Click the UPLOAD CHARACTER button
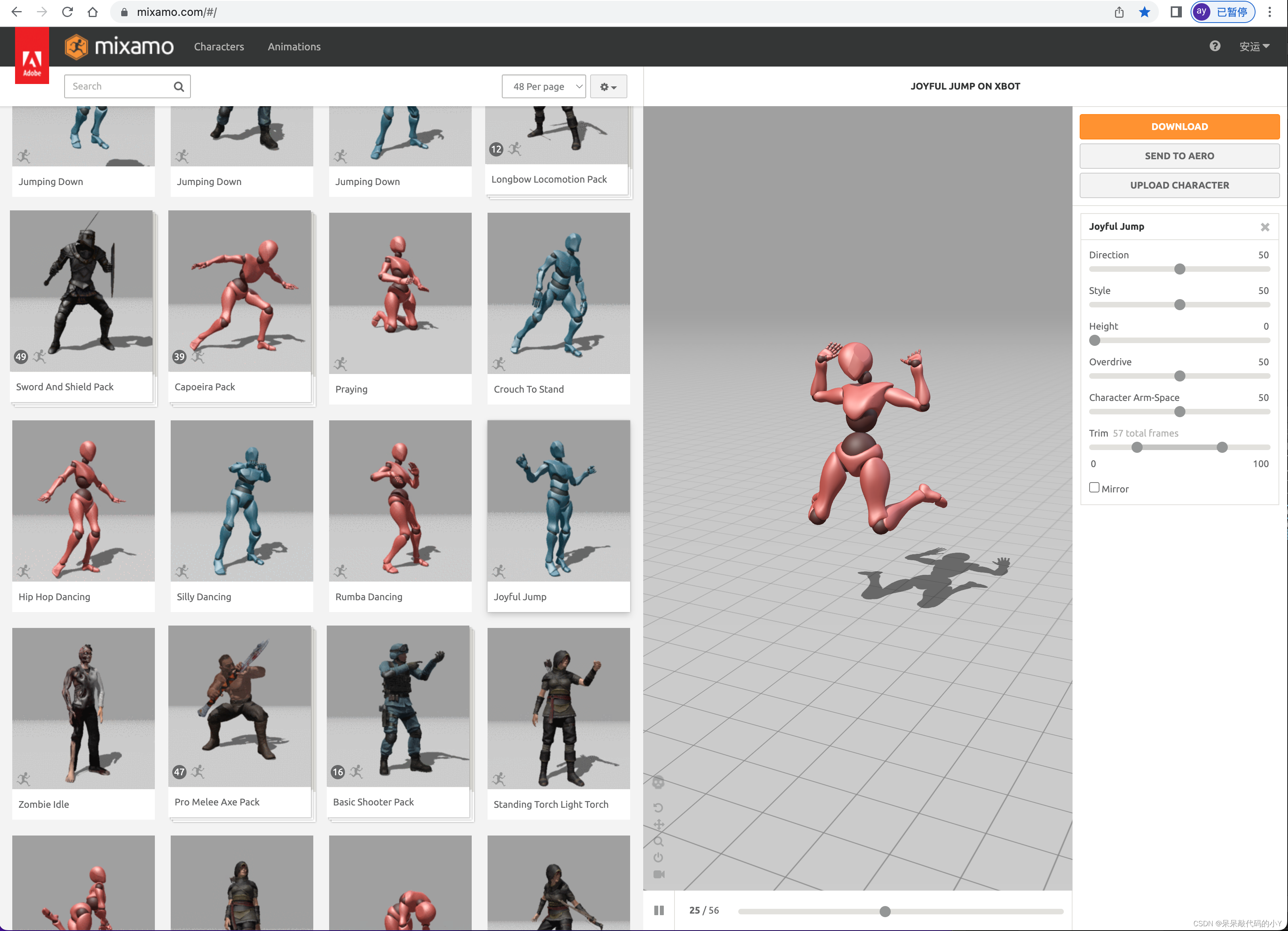 (x=1179, y=185)
